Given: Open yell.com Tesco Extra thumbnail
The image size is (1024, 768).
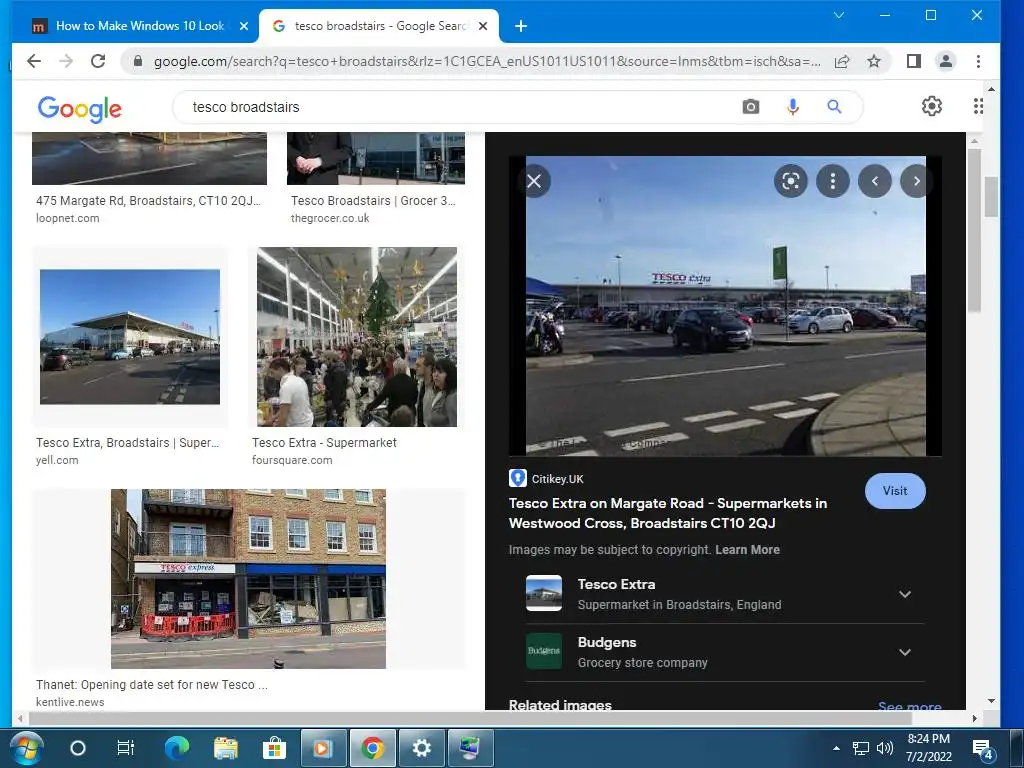Looking at the screenshot, I should [x=130, y=337].
